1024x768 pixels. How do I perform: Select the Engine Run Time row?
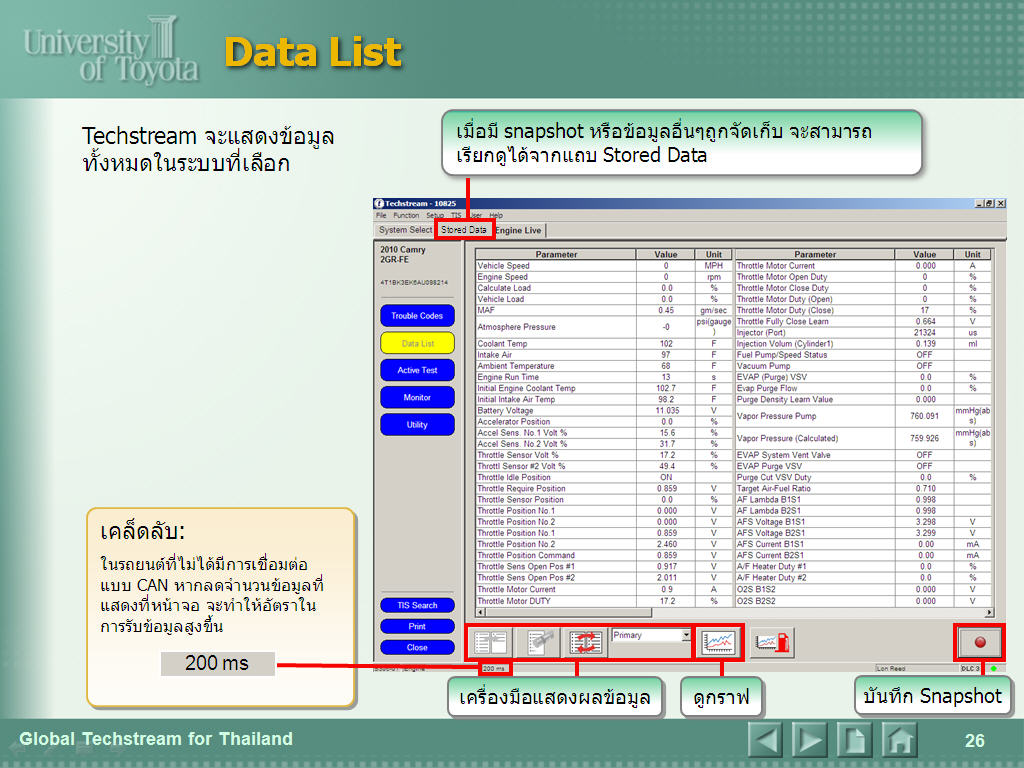tap(604, 377)
